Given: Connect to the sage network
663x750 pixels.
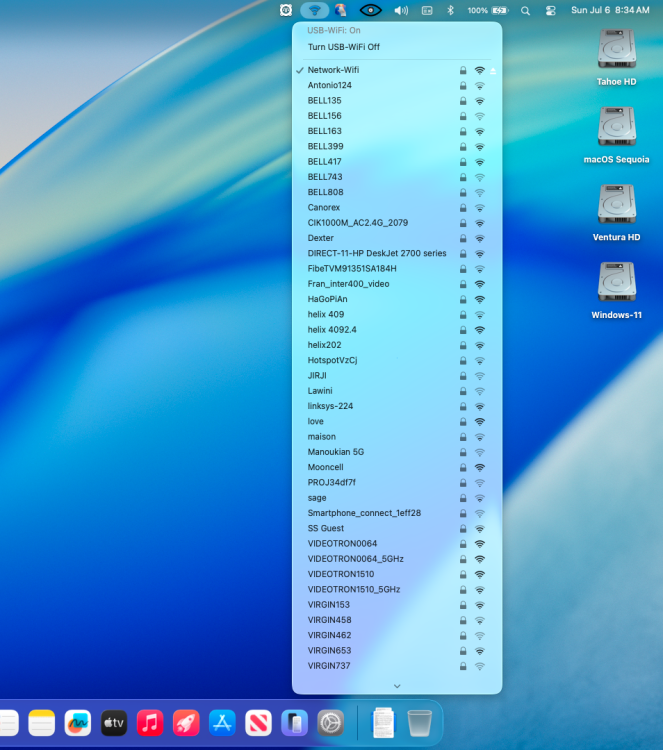Looking at the screenshot, I should point(397,498).
